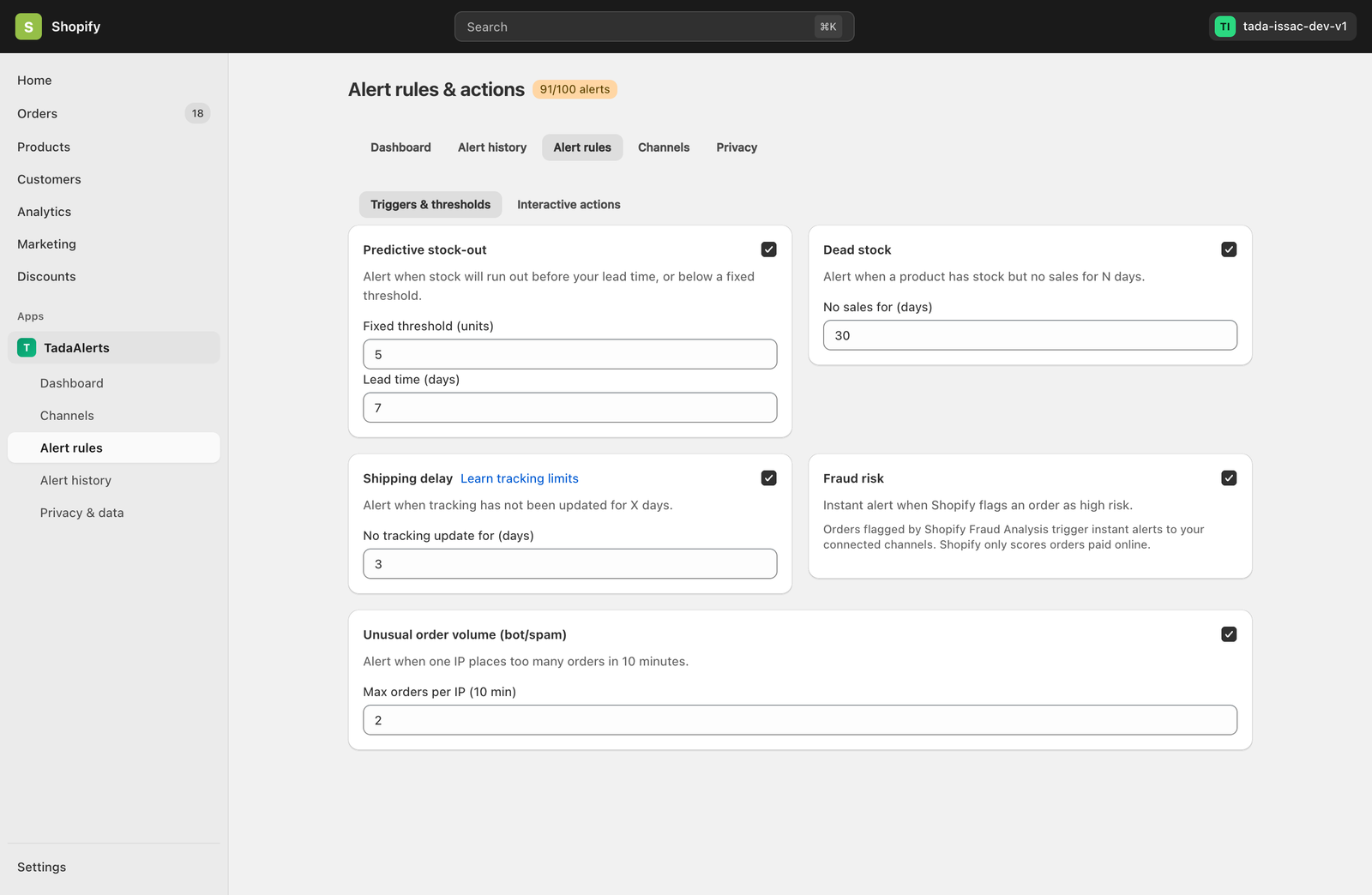Click the ⌘K shortcut badge in search
The width and height of the screenshot is (1372, 895).
[x=828, y=27]
